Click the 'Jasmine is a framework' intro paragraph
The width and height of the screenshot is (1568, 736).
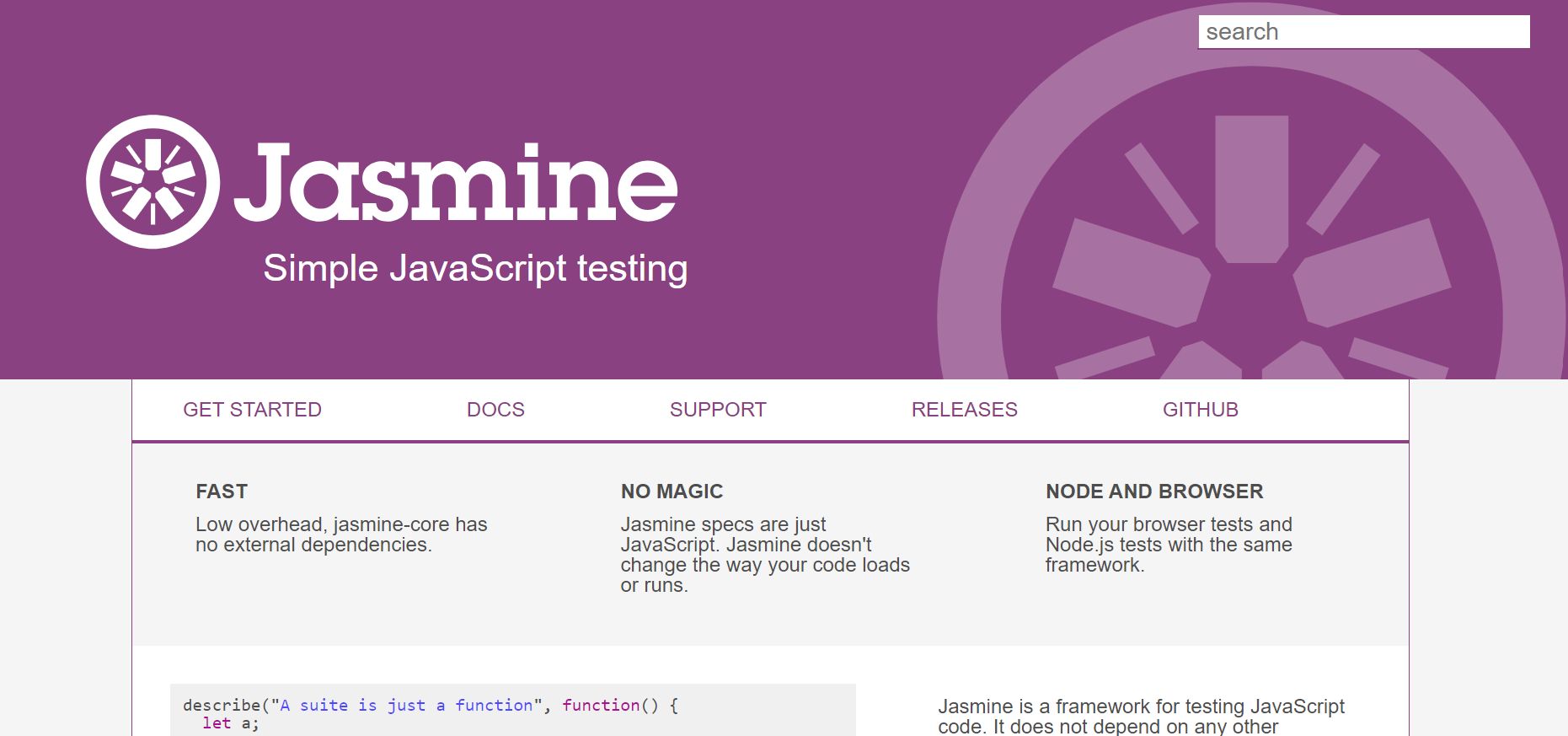point(1141,716)
